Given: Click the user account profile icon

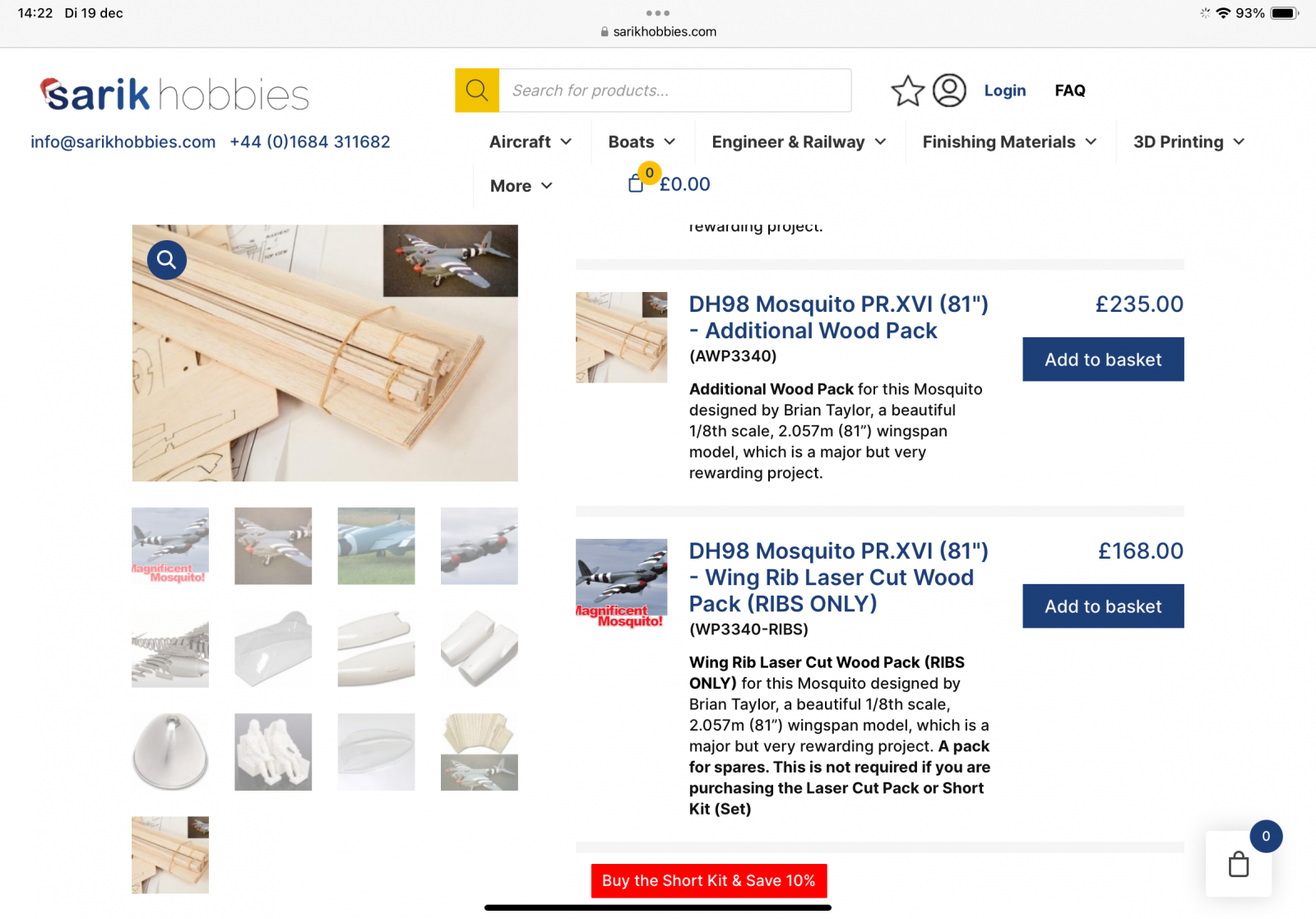Looking at the screenshot, I should tap(949, 91).
